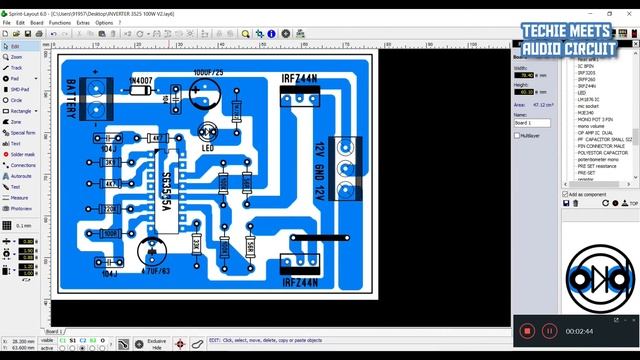Viewport: 640px width, 360px height.
Task: Open a file with the folder icon
Action: pyautogui.click(x=16, y=34)
